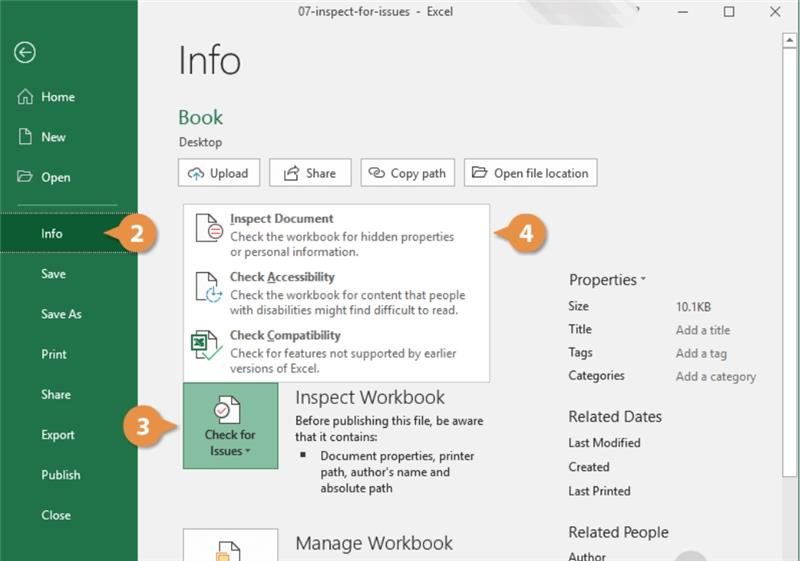Click the Last Modified label
800x561 pixels.
pos(604,443)
